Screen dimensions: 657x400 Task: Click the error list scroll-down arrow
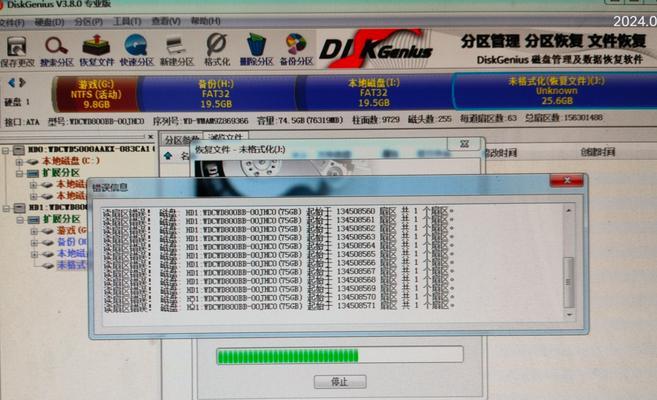[569, 314]
